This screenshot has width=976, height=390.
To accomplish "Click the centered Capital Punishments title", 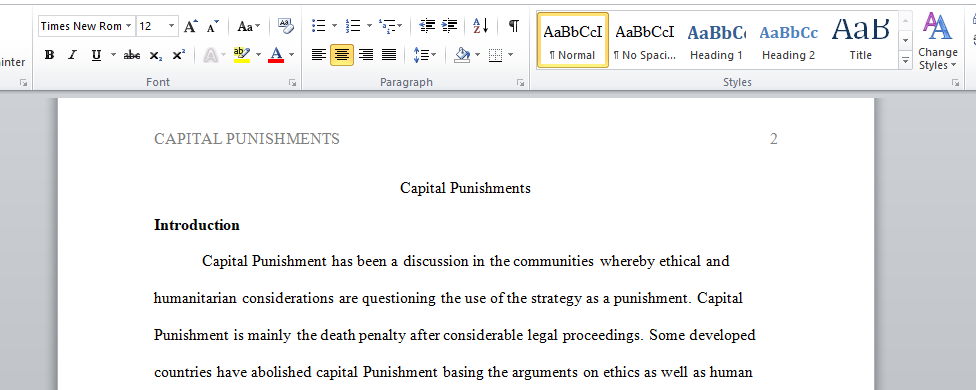I will [466, 188].
